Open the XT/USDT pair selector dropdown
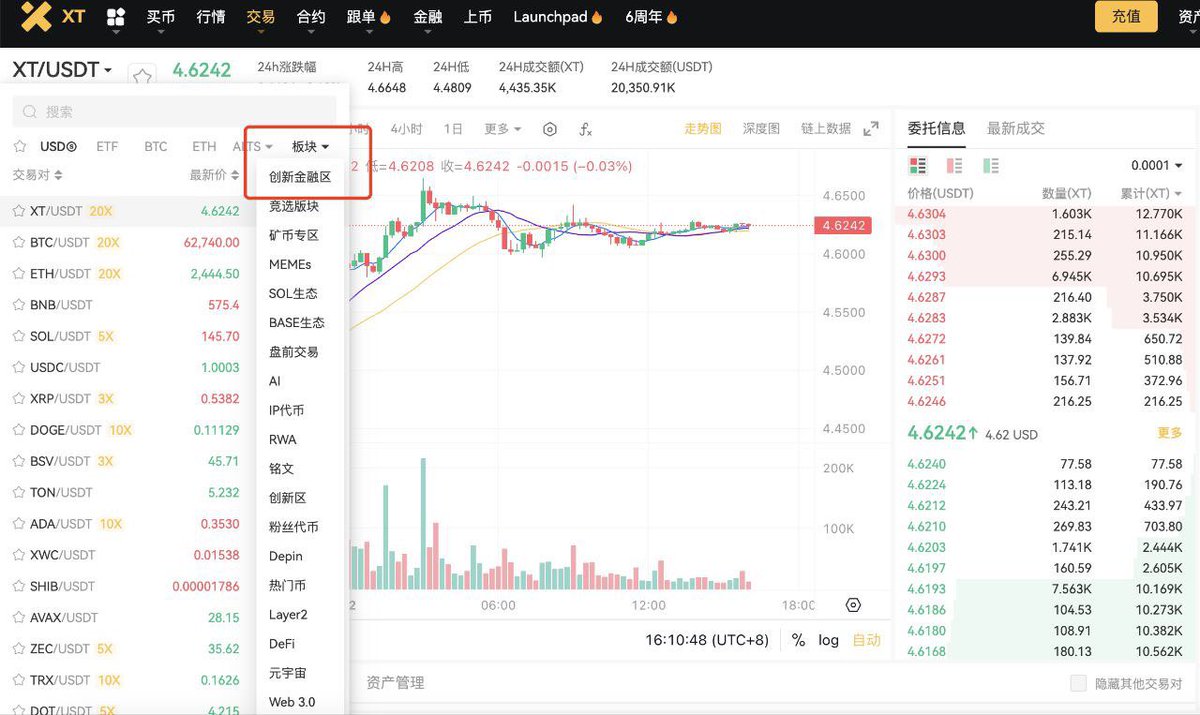The image size is (1200, 715). (62, 70)
